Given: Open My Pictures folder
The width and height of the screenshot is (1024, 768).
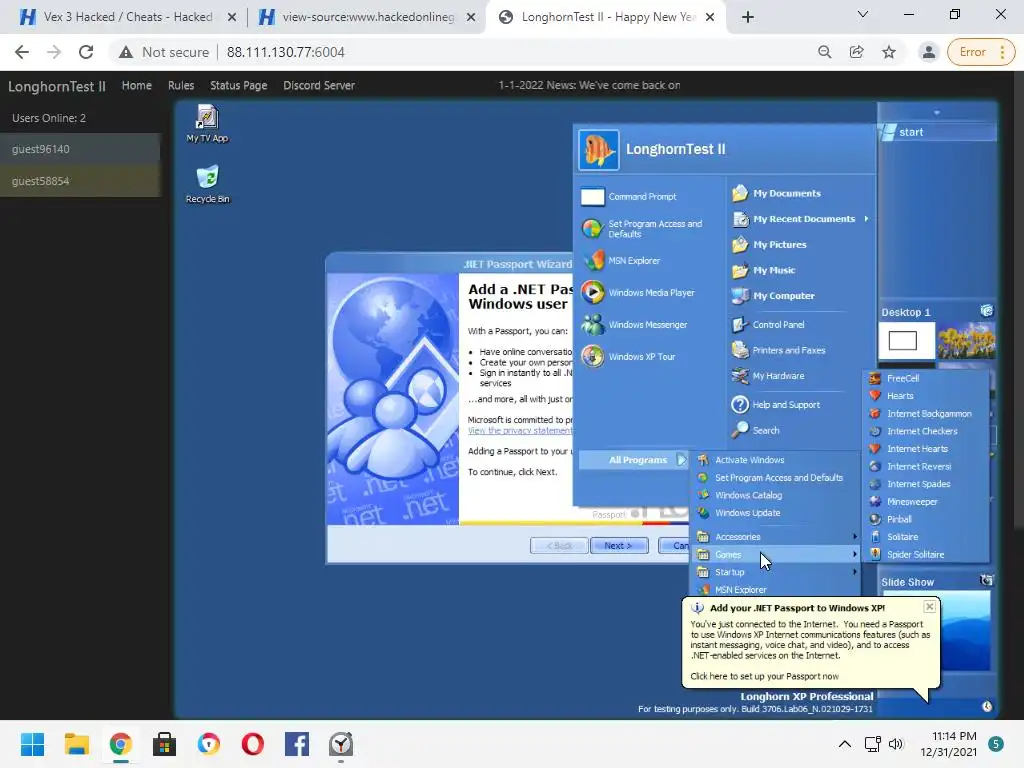Looking at the screenshot, I should (769, 245).
